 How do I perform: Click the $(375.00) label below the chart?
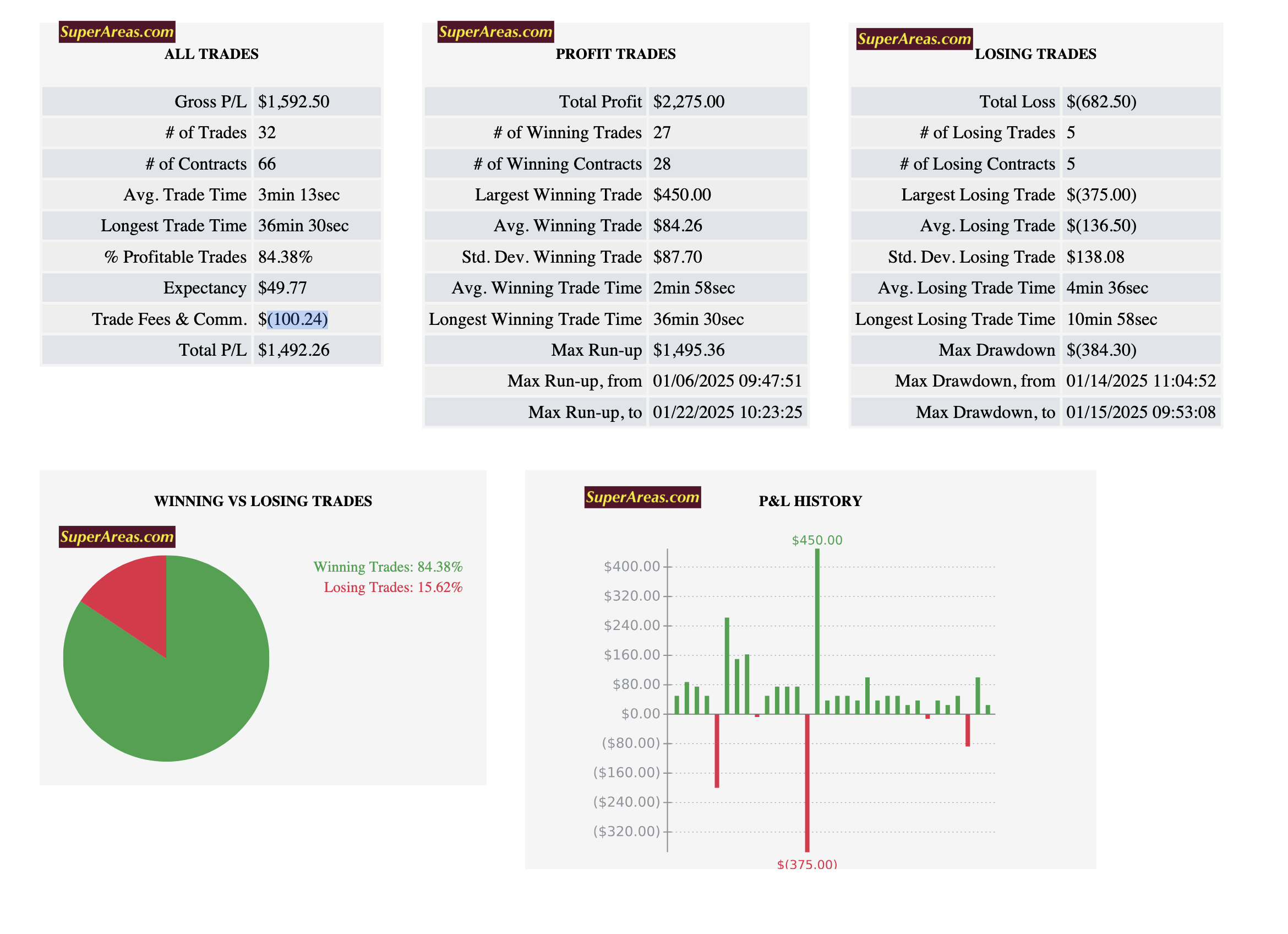807,865
